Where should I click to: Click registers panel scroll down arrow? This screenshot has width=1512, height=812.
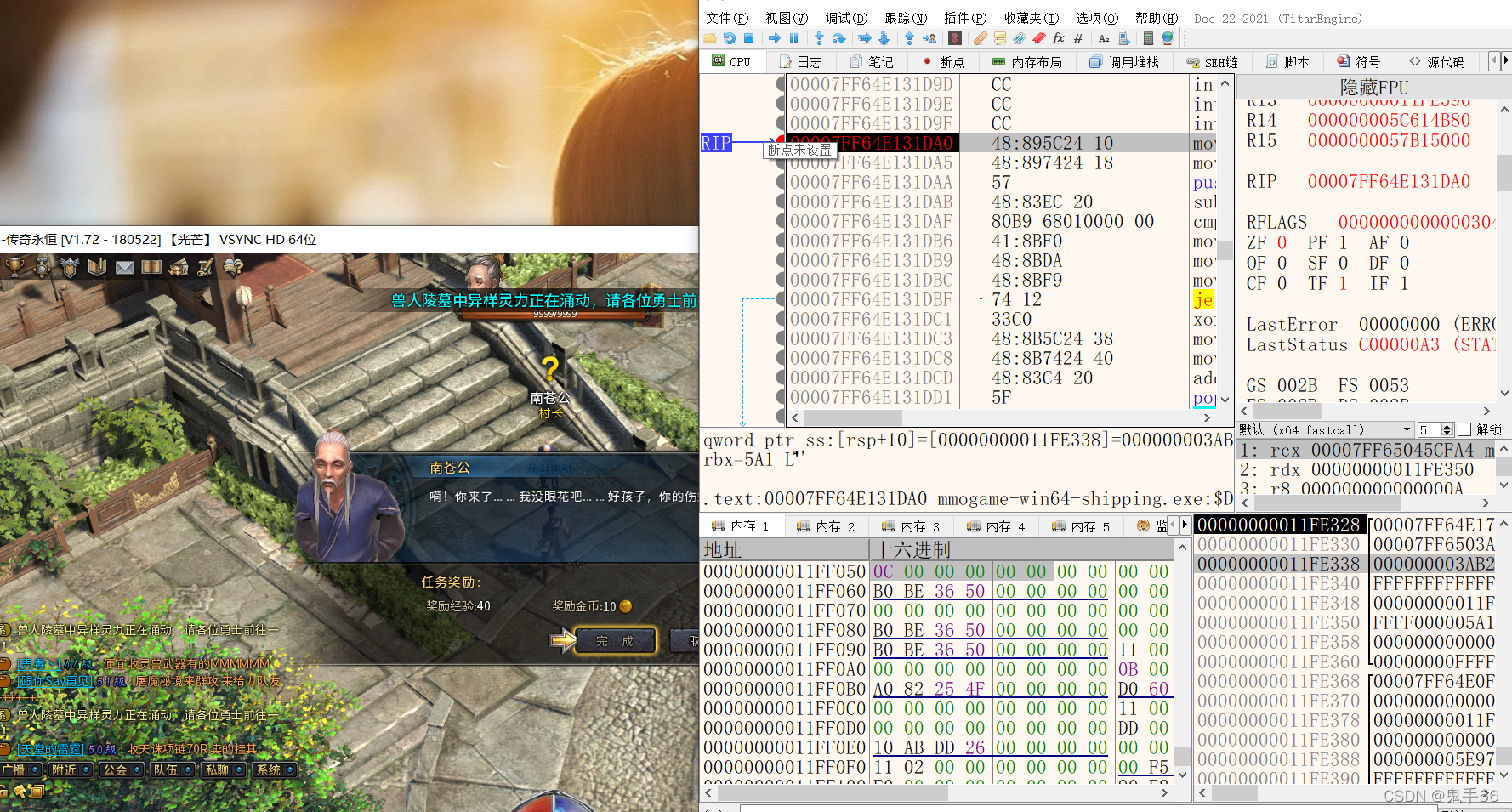[1504, 394]
